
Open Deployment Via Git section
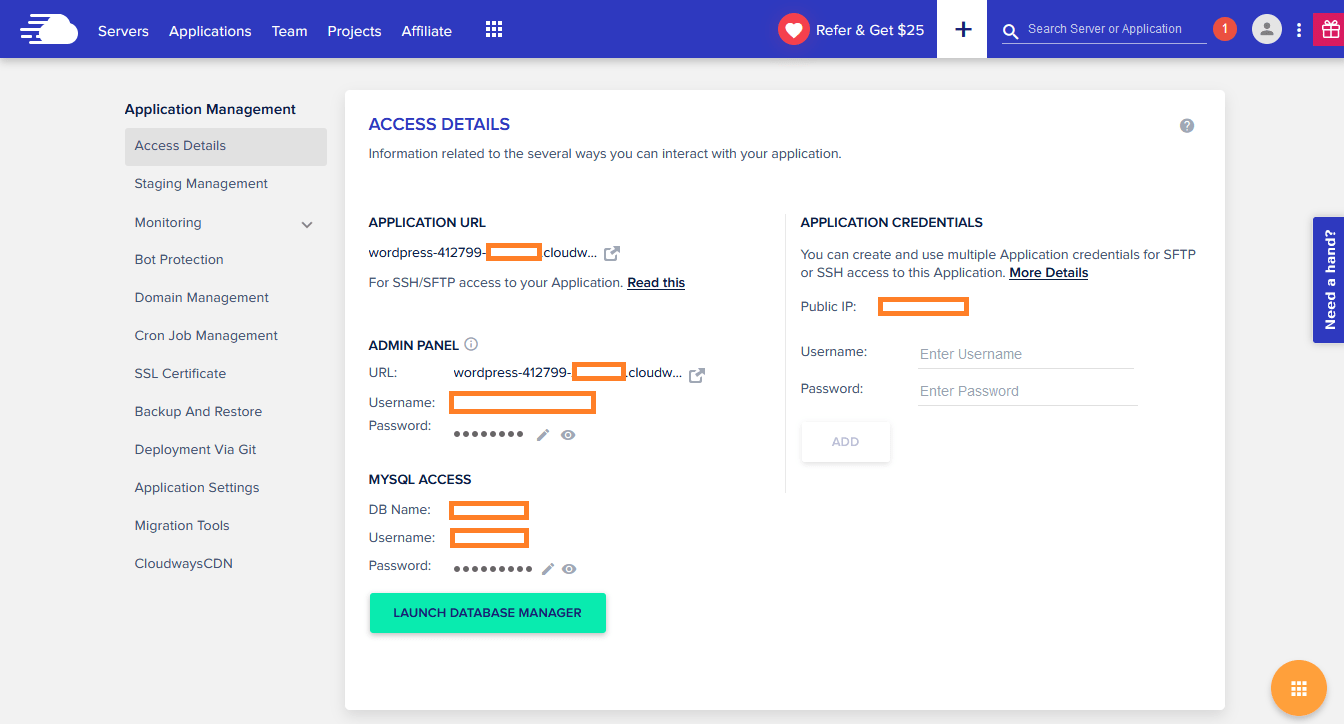(195, 450)
